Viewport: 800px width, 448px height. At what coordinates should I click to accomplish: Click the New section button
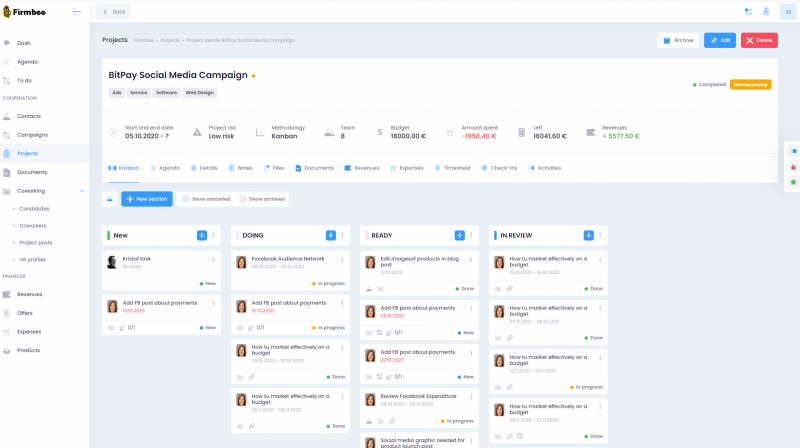tap(147, 199)
